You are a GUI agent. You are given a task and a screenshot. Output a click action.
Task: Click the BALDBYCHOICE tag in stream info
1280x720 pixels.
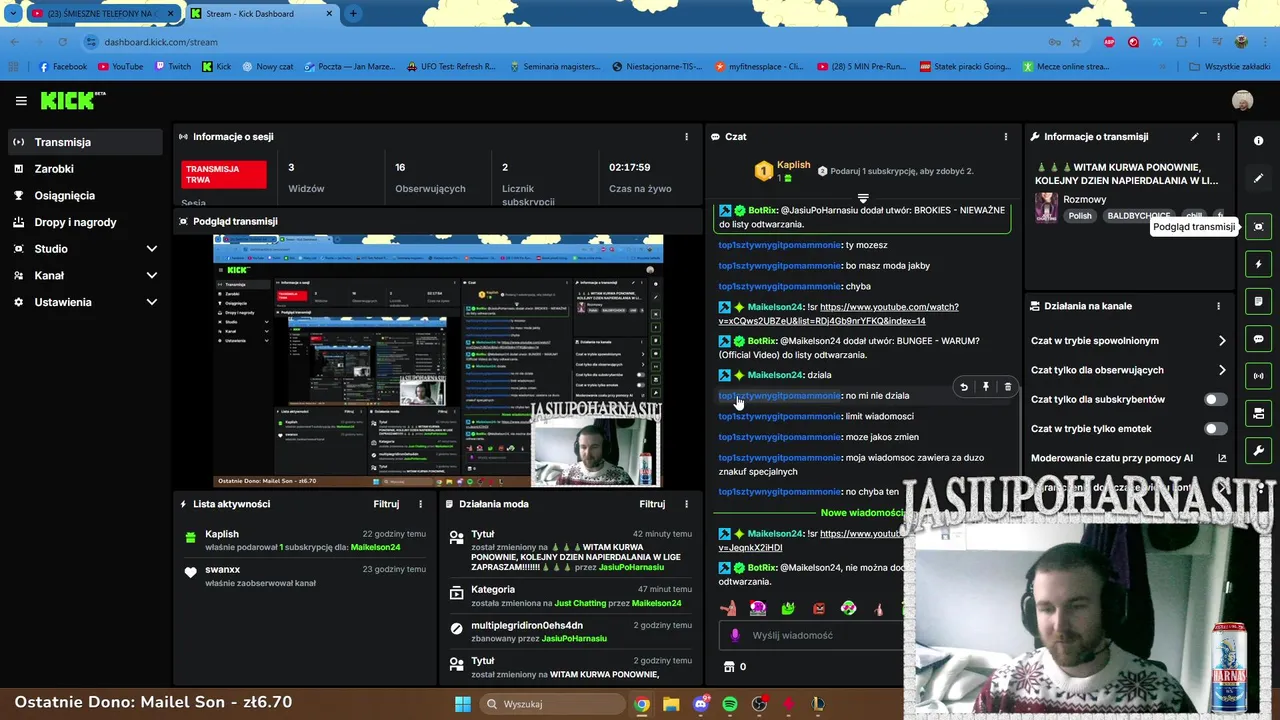tap(1138, 216)
